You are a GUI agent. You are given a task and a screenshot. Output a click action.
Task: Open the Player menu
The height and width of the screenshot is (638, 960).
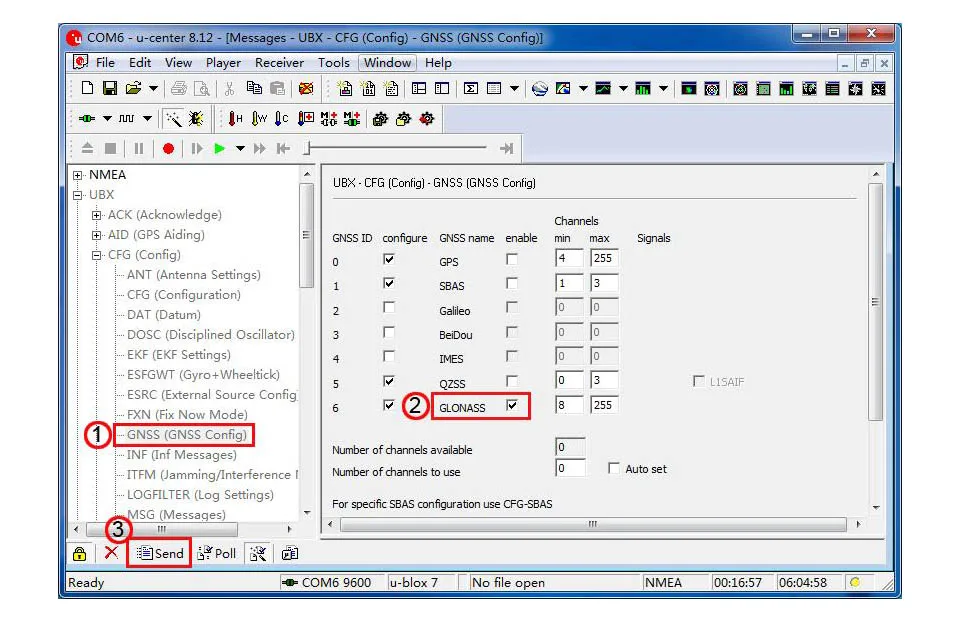[x=223, y=62]
